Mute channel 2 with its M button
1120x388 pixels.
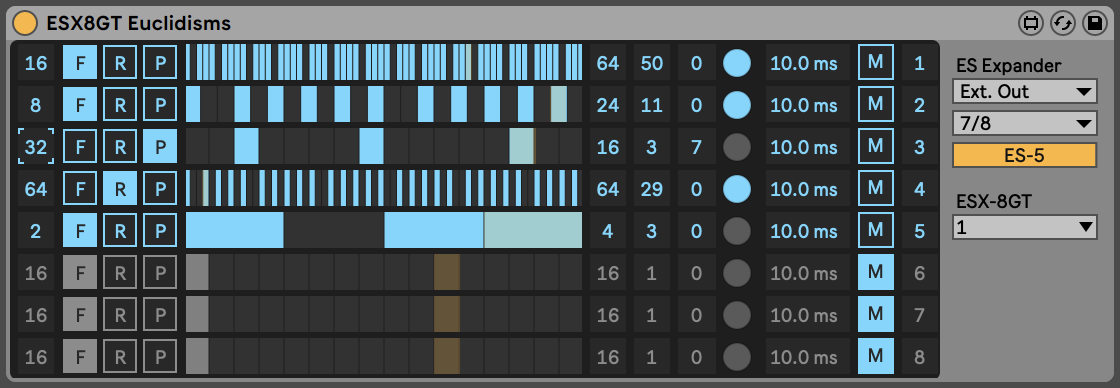point(876,105)
